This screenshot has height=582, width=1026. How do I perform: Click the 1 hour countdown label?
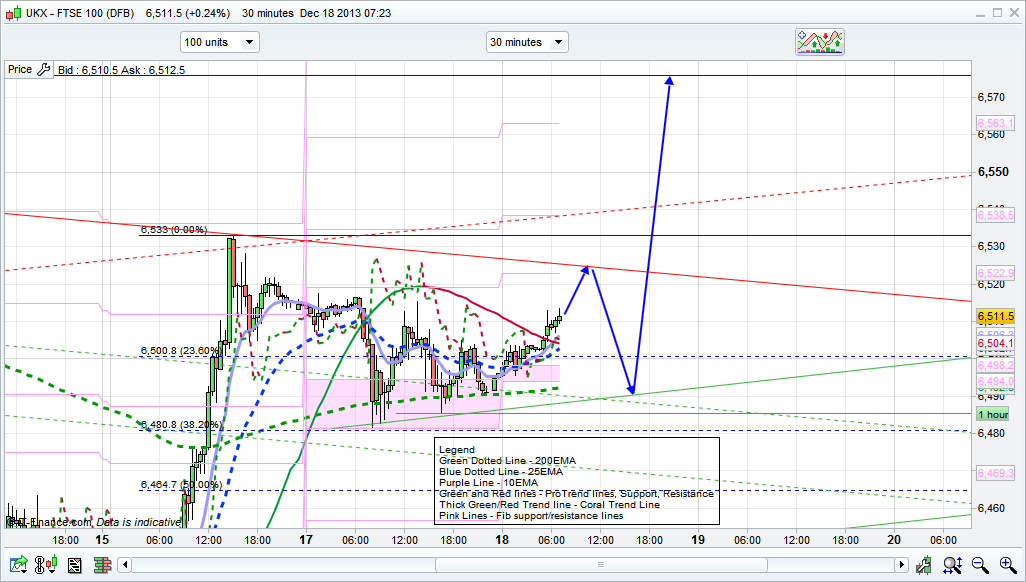tap(992, 414)
